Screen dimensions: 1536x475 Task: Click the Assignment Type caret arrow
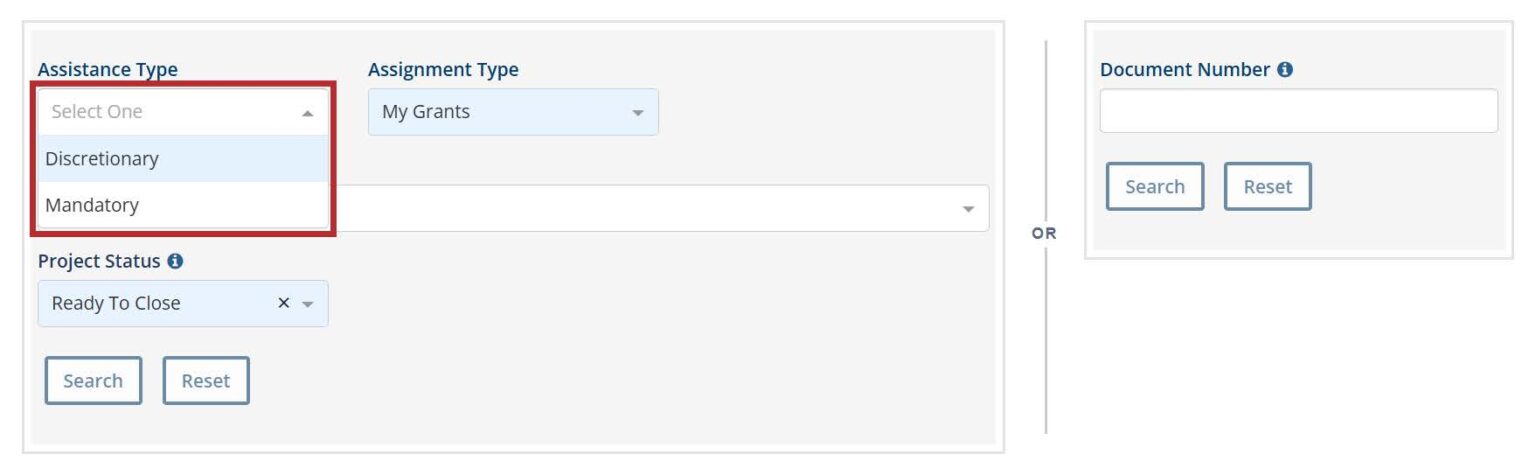(638, 113)
